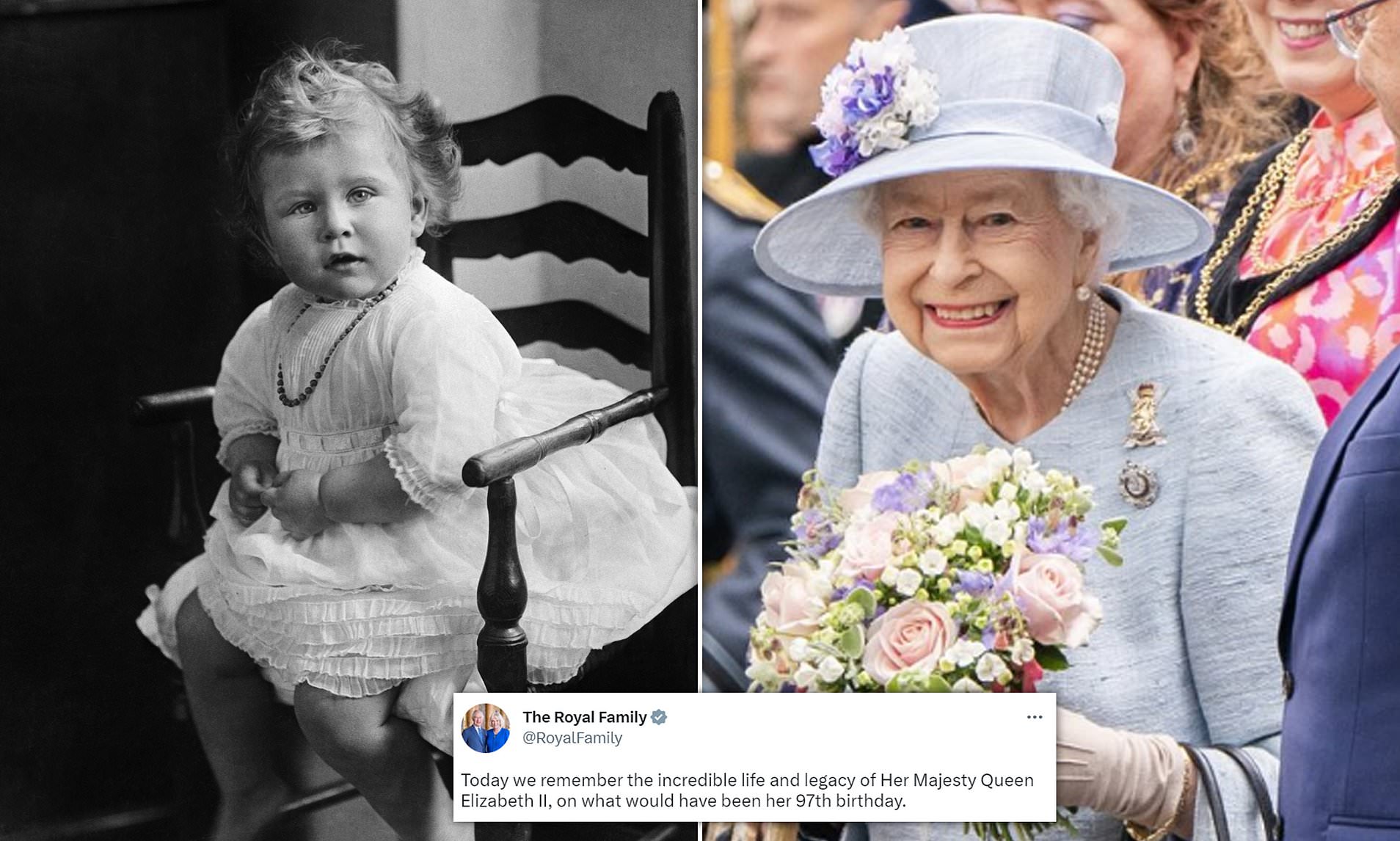The height and width of the screenshot is (841, 1400).
Task: Click the blue verified badge beside The Royal Family
Action: coord(659,717)
